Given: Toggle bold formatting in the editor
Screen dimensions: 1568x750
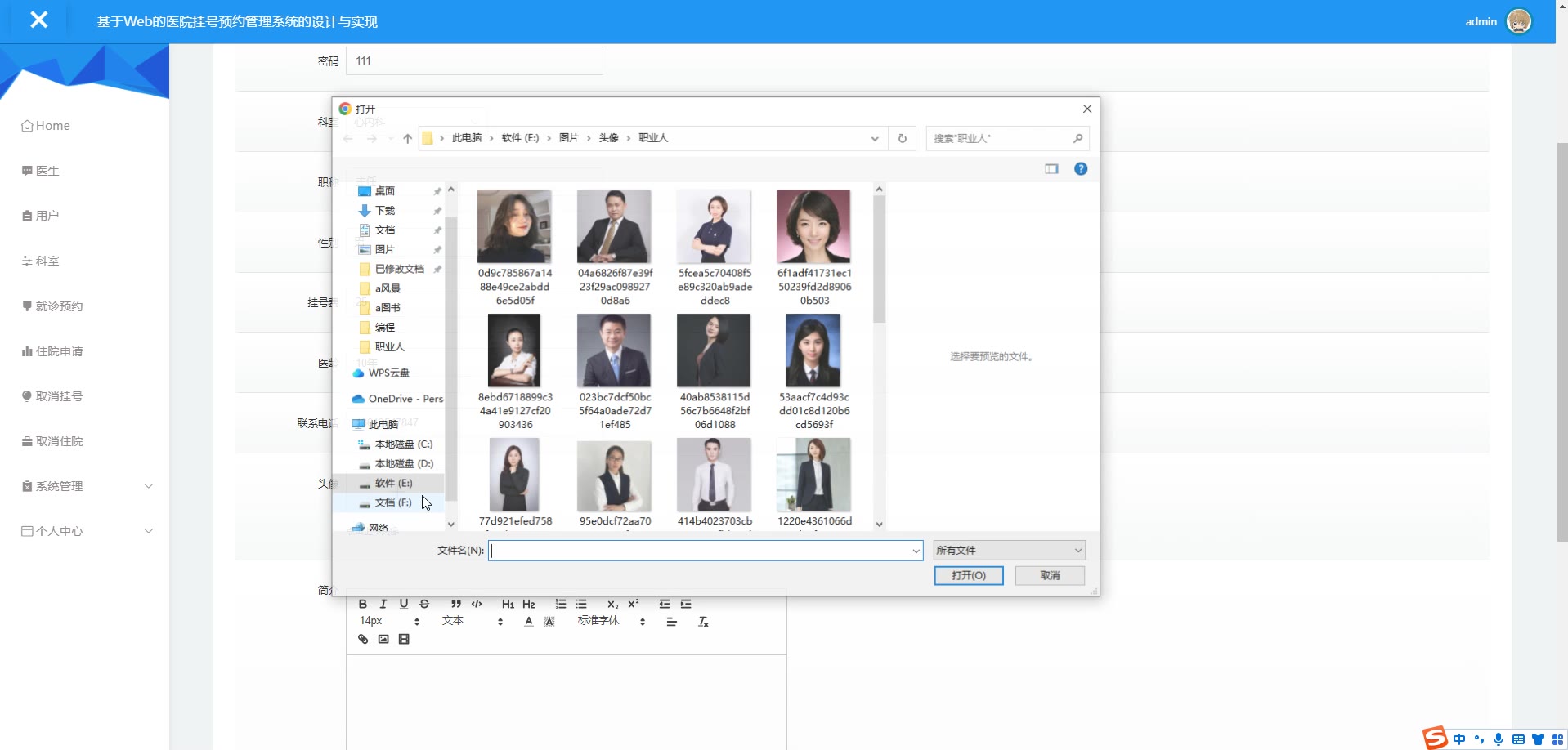Looking at the screenshot, I should (363, 604).
